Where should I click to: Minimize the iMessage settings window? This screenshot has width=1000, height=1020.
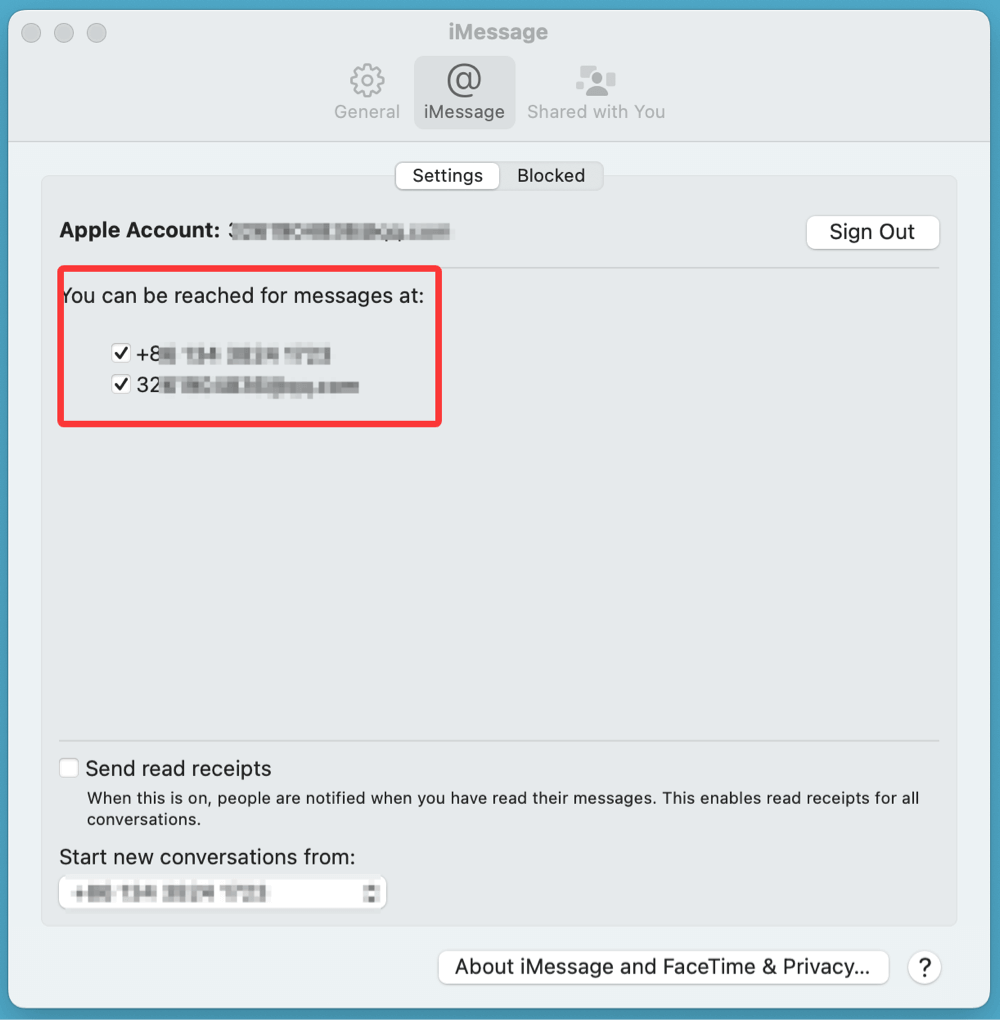(x=63, y=32)
